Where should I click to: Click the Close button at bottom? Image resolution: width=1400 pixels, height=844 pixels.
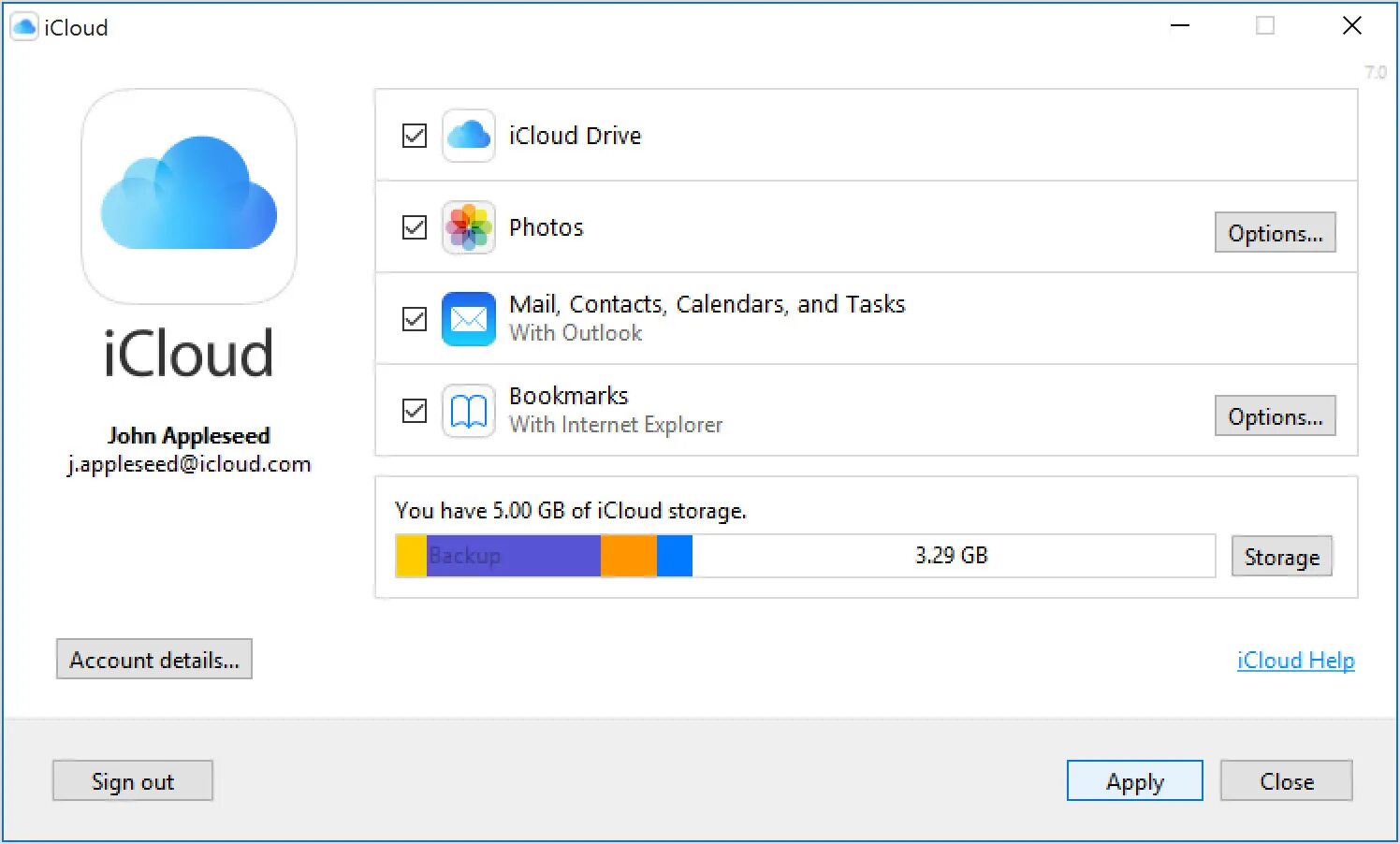point(1286,781)
